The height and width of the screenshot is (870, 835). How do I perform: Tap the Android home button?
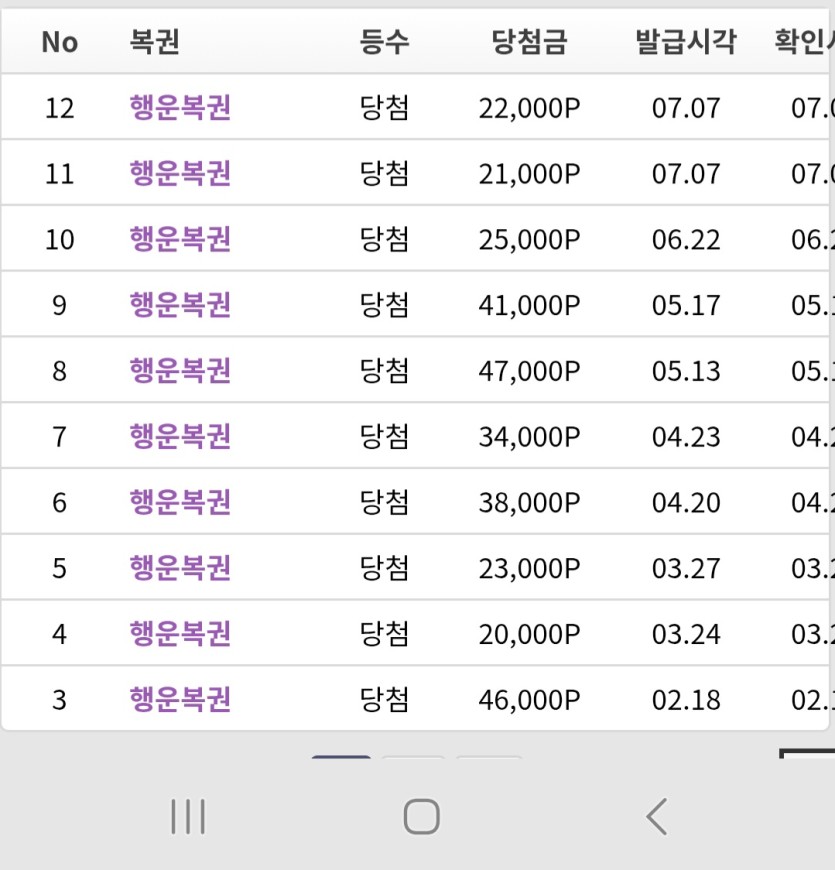point(422,817)
